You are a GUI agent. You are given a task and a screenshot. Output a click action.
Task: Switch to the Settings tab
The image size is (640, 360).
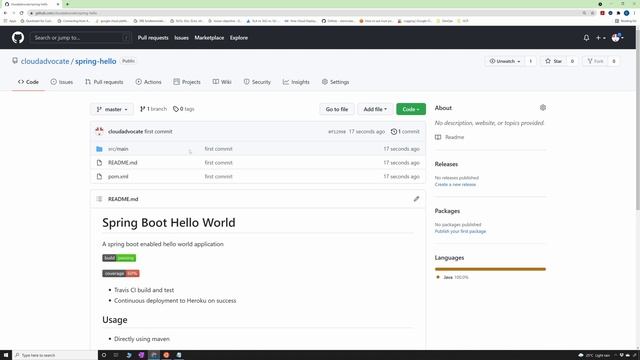tap(336, 82)
